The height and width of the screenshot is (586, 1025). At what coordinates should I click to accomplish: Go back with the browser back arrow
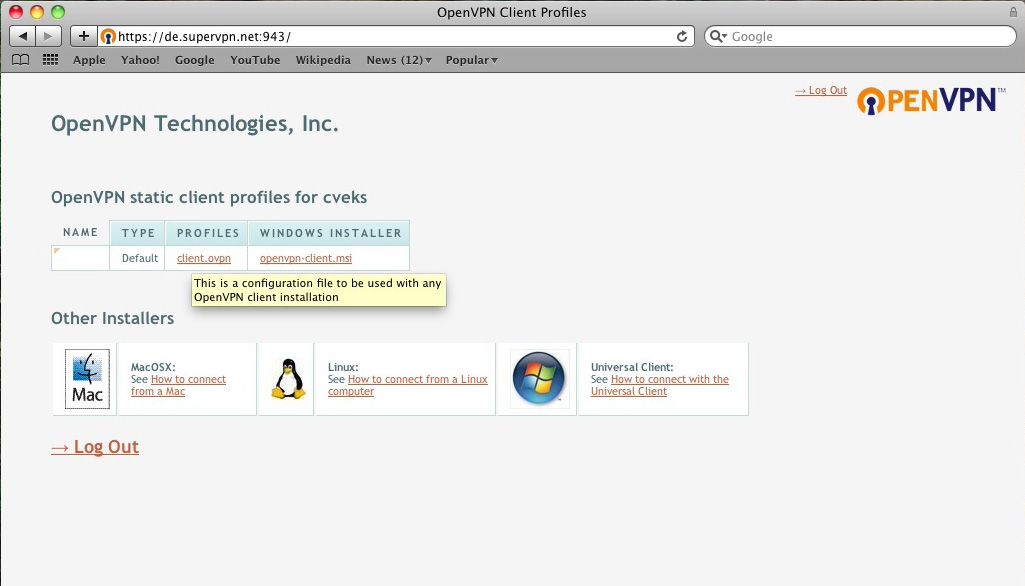tap(22, 36)
